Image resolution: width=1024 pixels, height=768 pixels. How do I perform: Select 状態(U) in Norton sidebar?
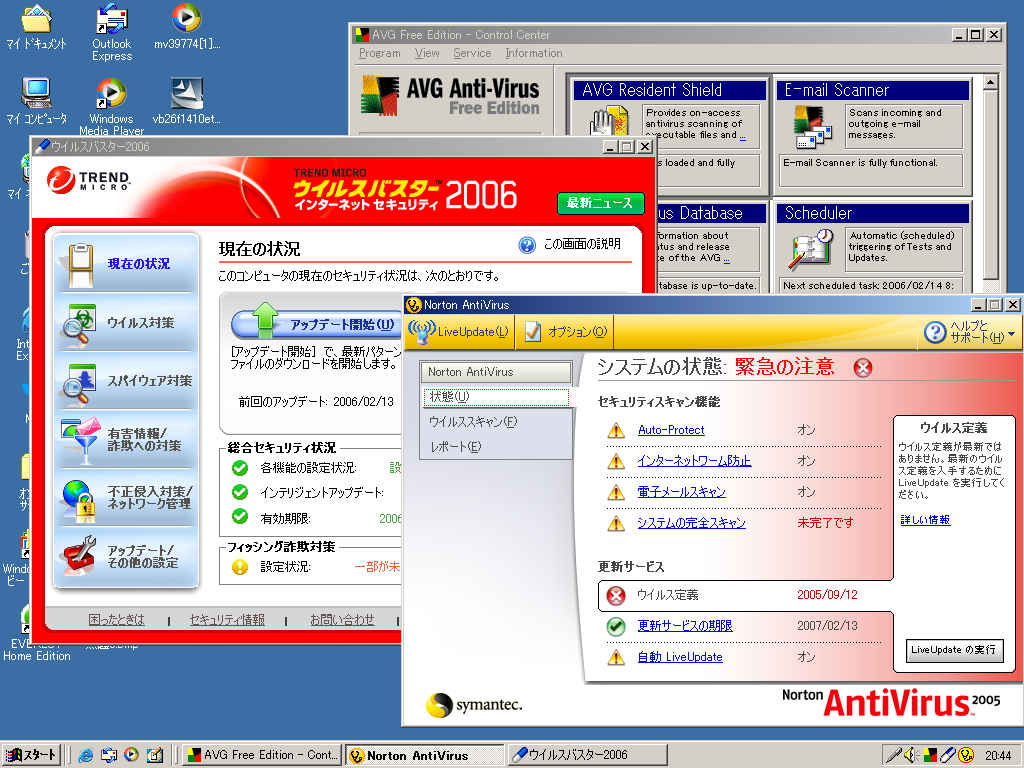click(496, 396)
